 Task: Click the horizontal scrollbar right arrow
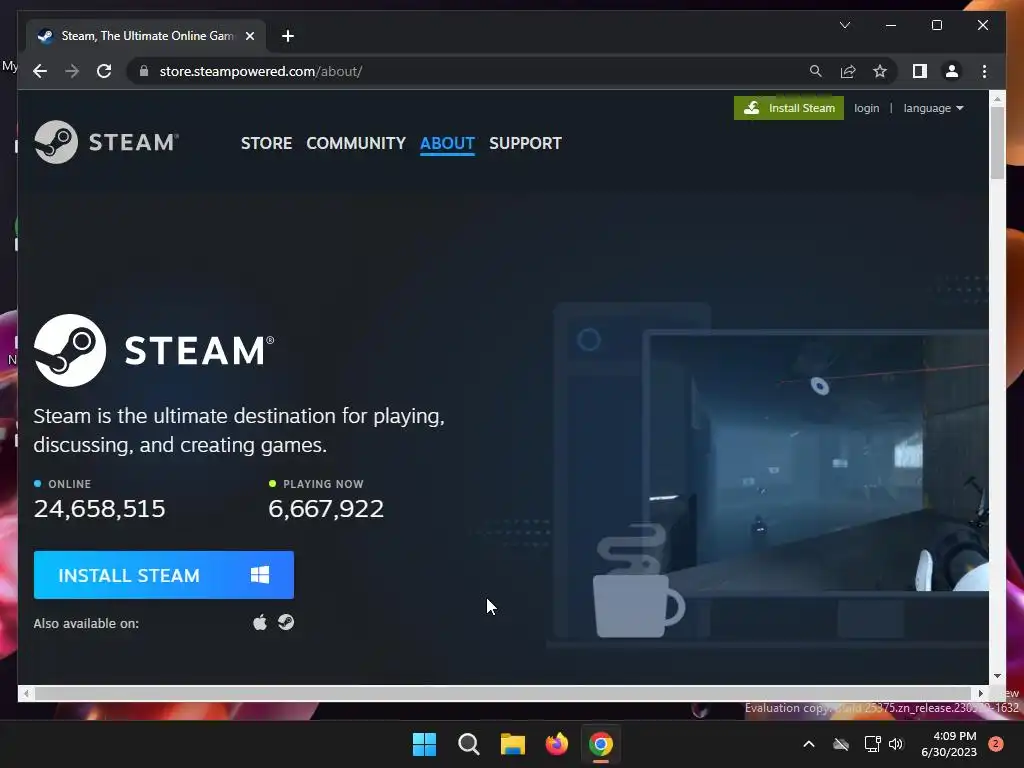coord(980,694)
